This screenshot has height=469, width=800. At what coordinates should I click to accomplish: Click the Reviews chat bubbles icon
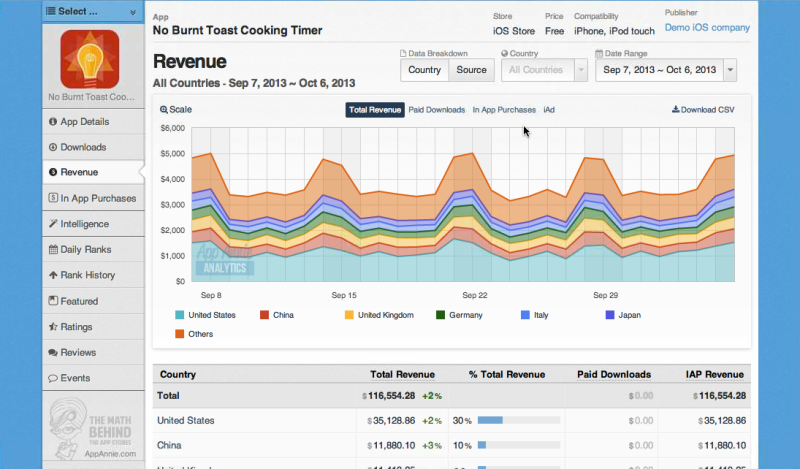click(x=53, y=352)
